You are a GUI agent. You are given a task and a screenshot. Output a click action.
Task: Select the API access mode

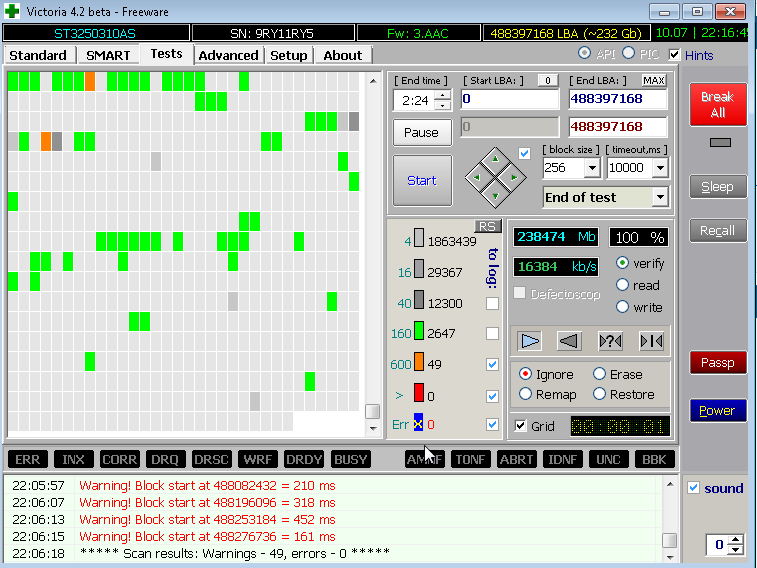pyautogui.click(x=584, y=53)
